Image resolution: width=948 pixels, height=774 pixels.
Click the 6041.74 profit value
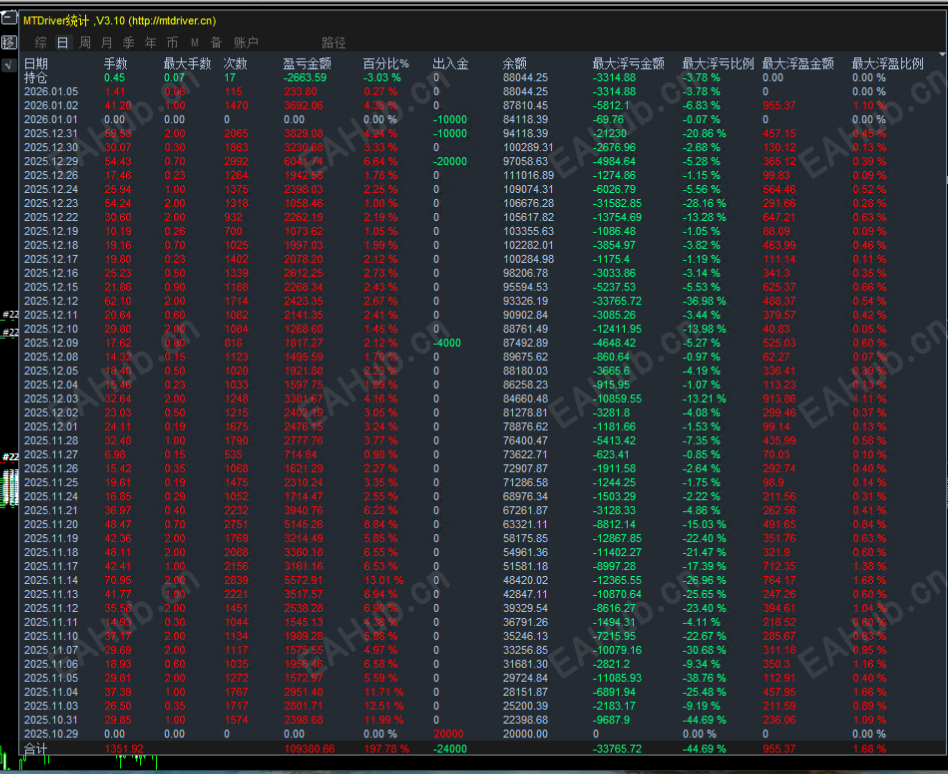(304, 161)
